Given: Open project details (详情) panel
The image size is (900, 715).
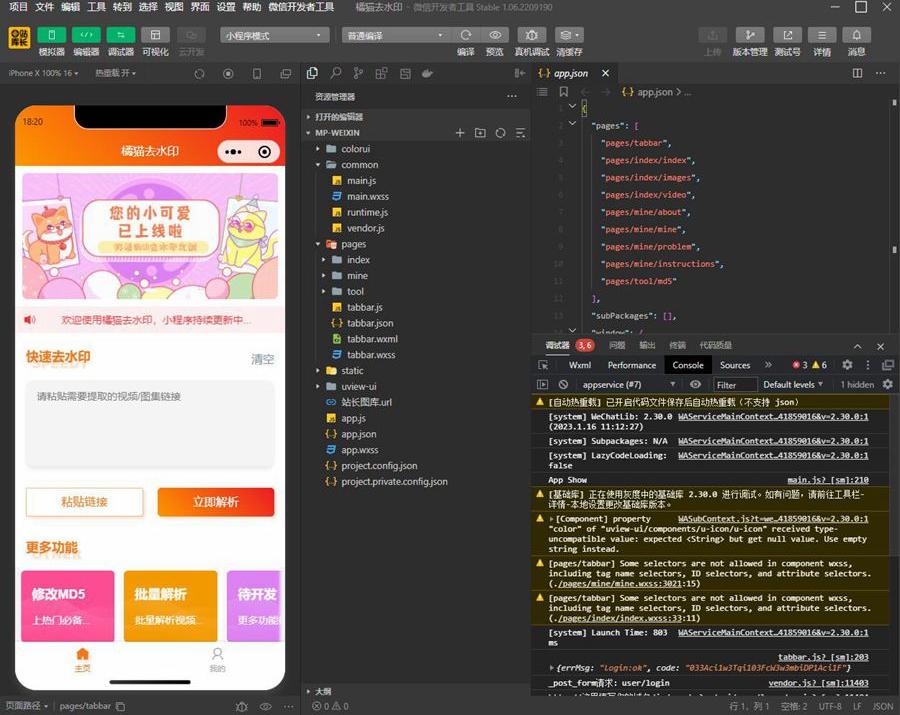Looking at the screenshot, I should 822,36.
